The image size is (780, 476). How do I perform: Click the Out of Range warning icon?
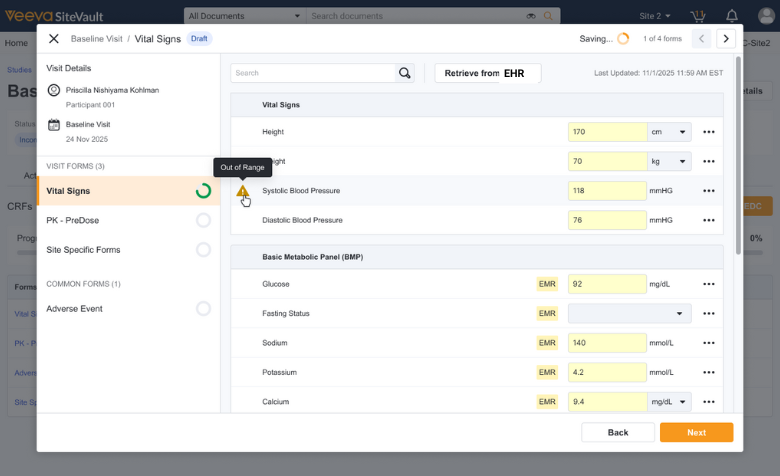click(x=242, y=190)
